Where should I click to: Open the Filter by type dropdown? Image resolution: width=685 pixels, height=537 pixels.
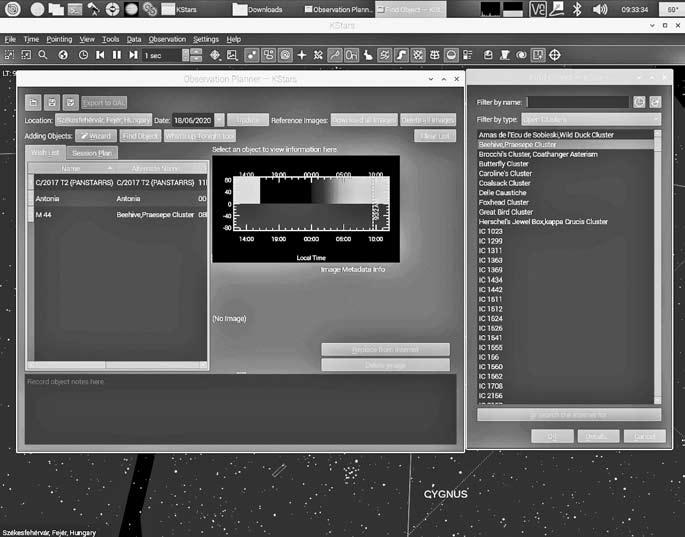click(591, 119)
